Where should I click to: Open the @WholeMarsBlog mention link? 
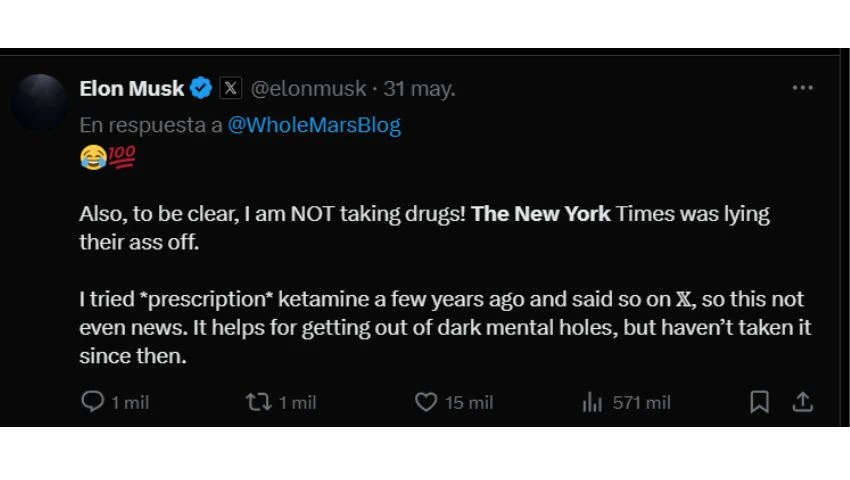coord(314,125)
